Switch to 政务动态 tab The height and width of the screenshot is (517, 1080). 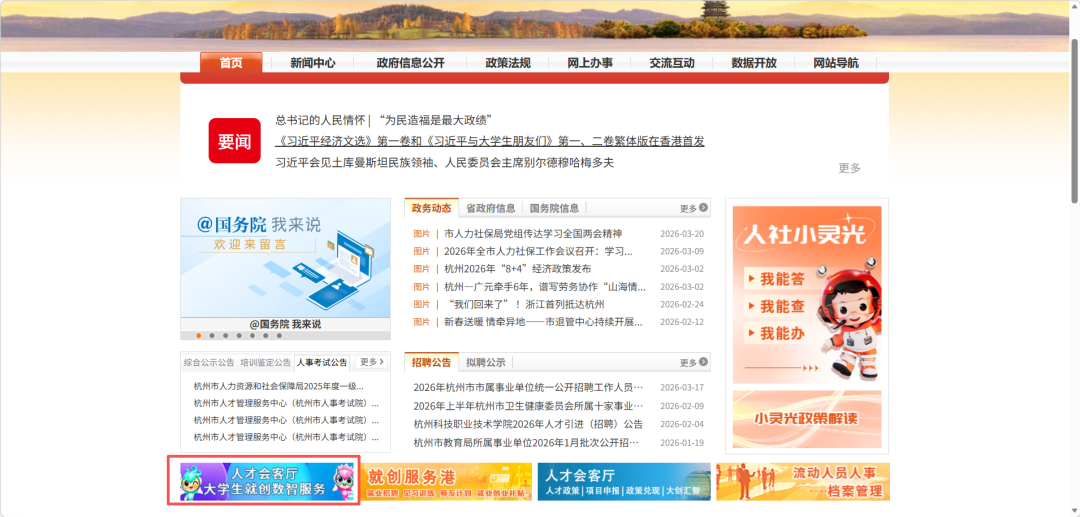pyautogui.click(x=431, y=208)
